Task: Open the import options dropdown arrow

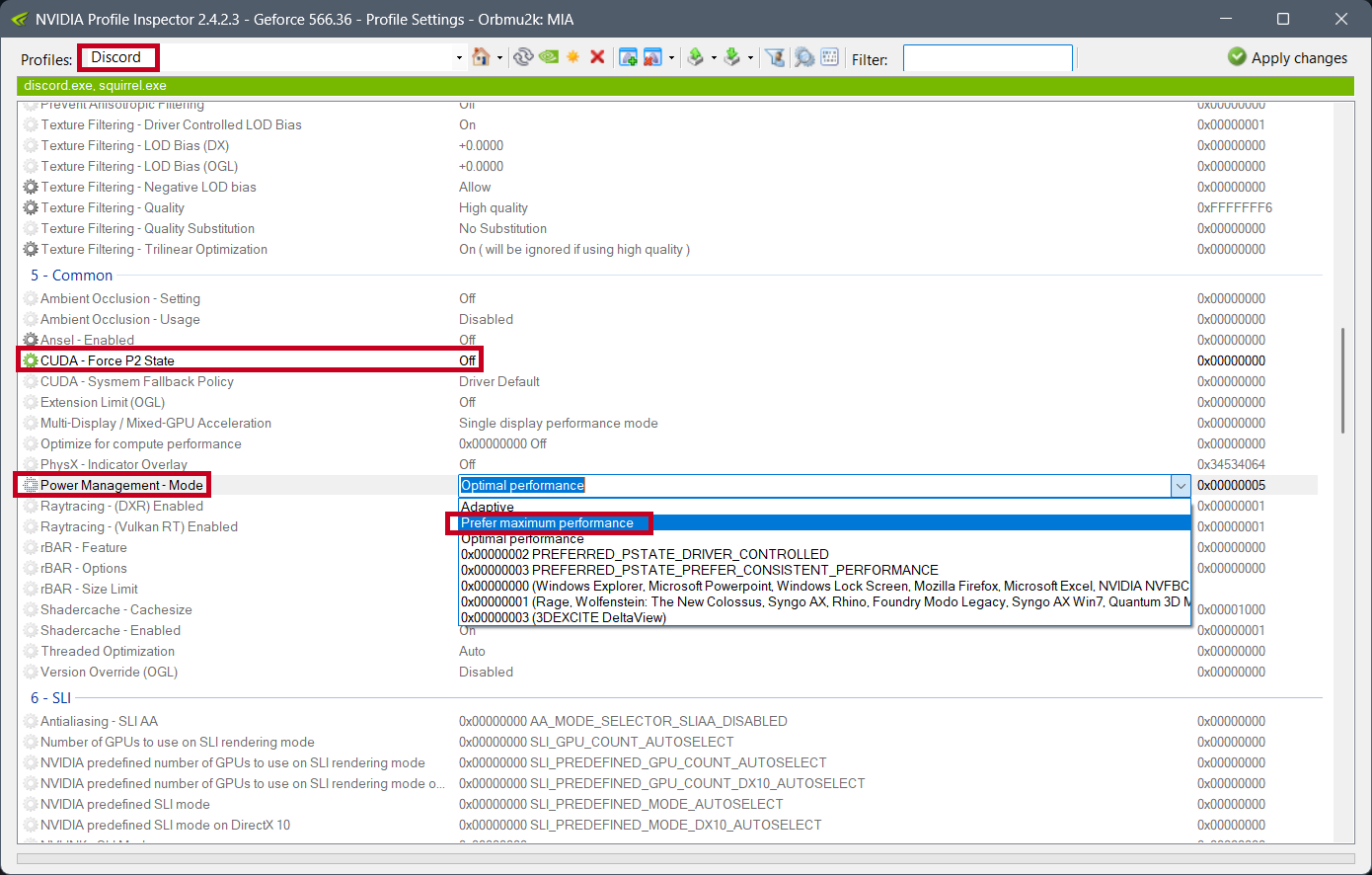Action: click(x=750, y=58)
